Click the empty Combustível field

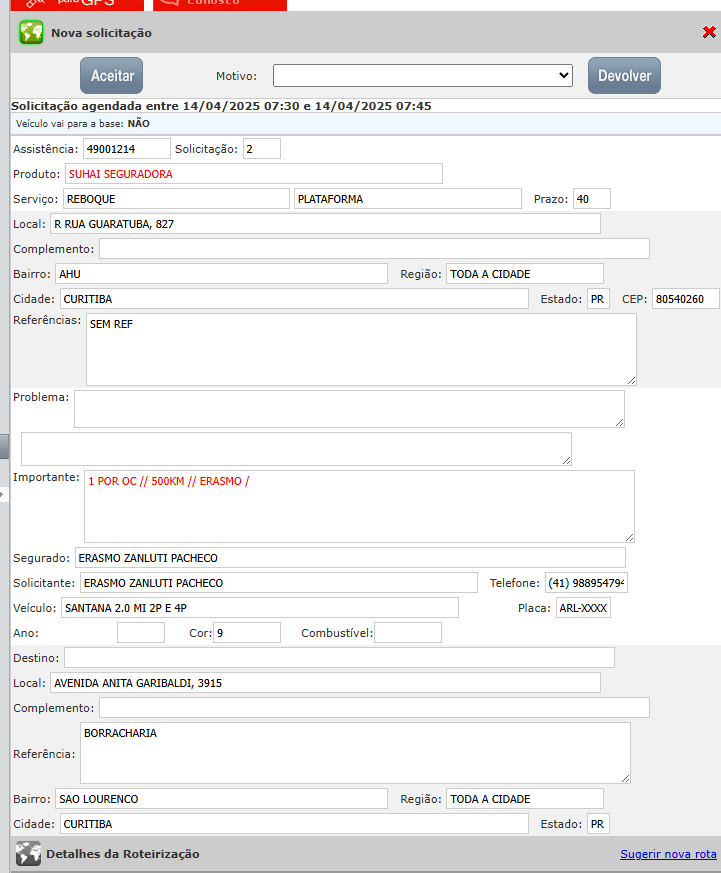coord(407,633)
